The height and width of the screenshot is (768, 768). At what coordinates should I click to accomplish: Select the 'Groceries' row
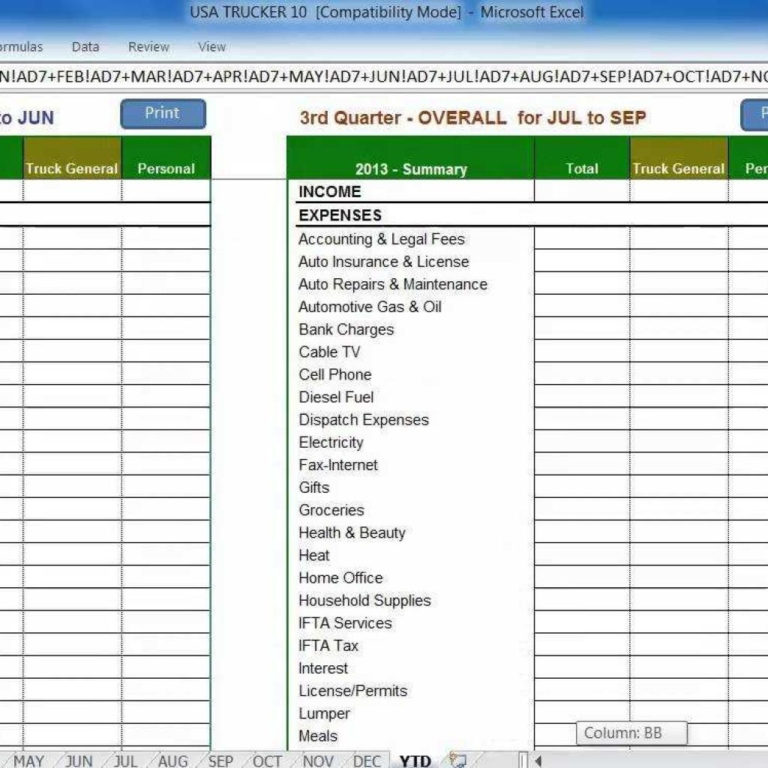pos(331,510)
